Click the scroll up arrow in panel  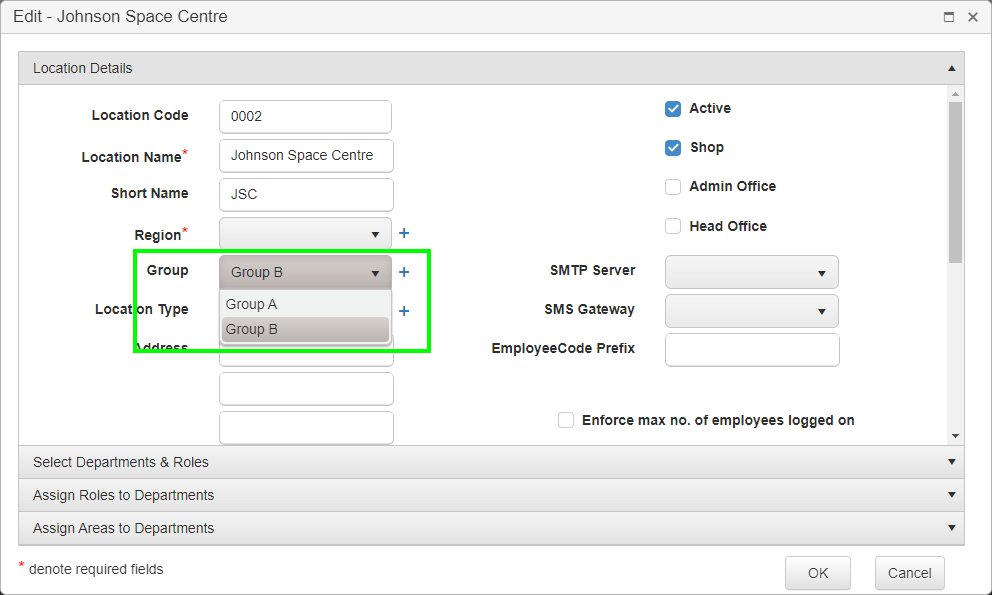click(x=955, y=94)
